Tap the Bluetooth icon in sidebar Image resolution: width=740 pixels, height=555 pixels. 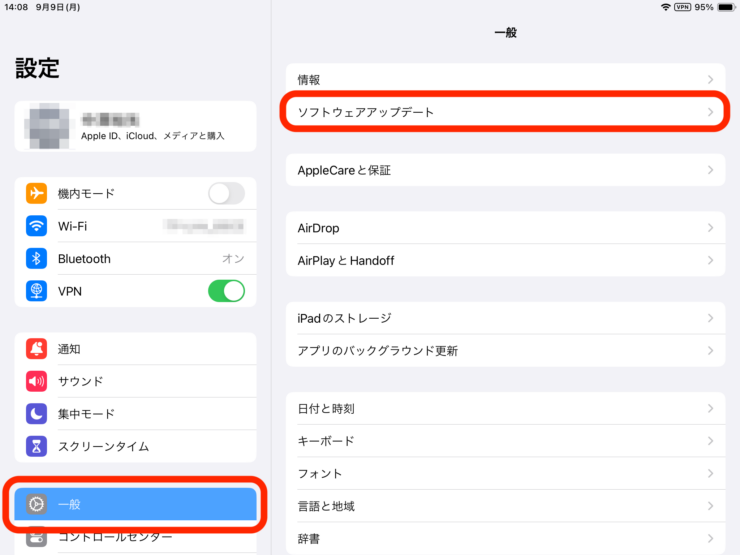[x=36, y=259]
